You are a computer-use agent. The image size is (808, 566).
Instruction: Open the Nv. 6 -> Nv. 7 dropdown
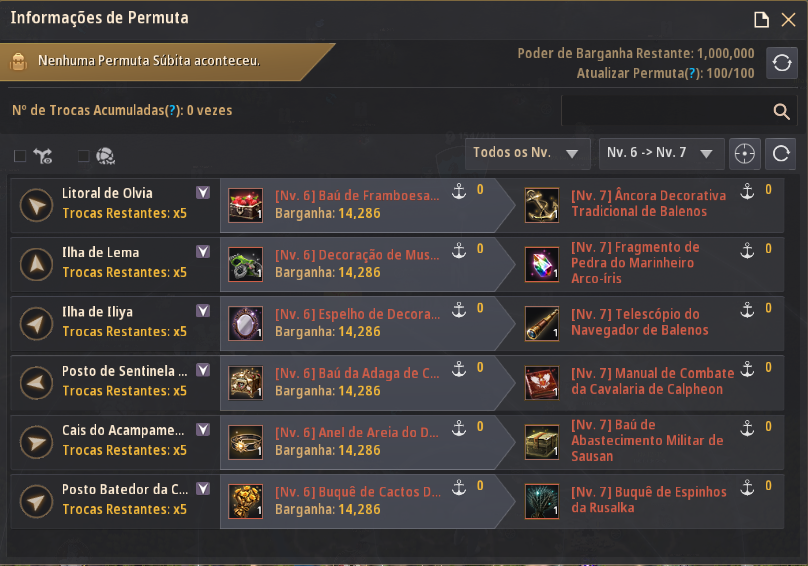click(x=661, y=153)
